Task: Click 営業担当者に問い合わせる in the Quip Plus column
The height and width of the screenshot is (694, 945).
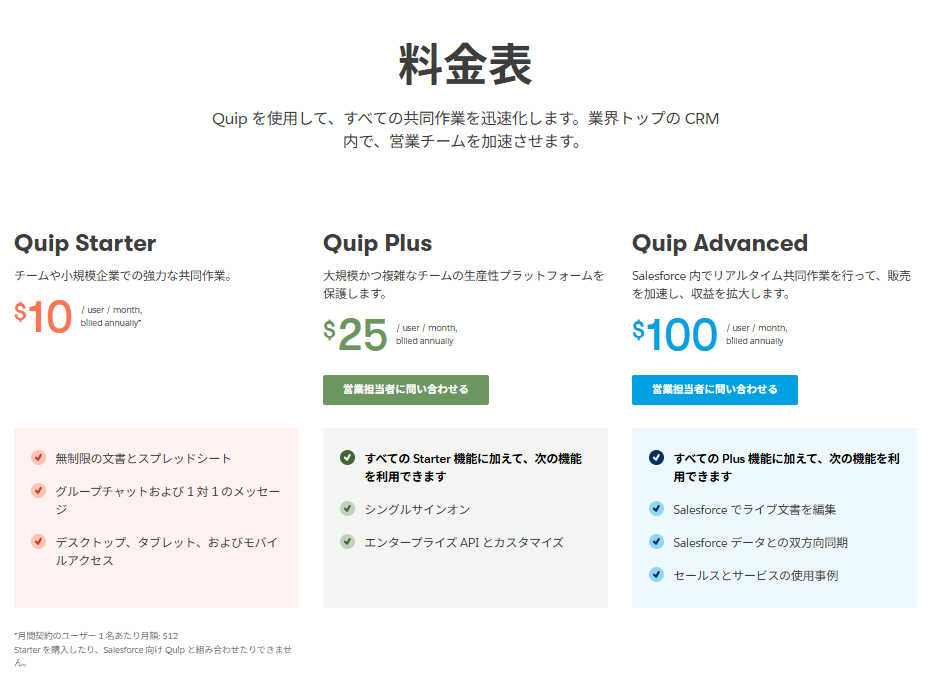Action: tap(406, 389)
